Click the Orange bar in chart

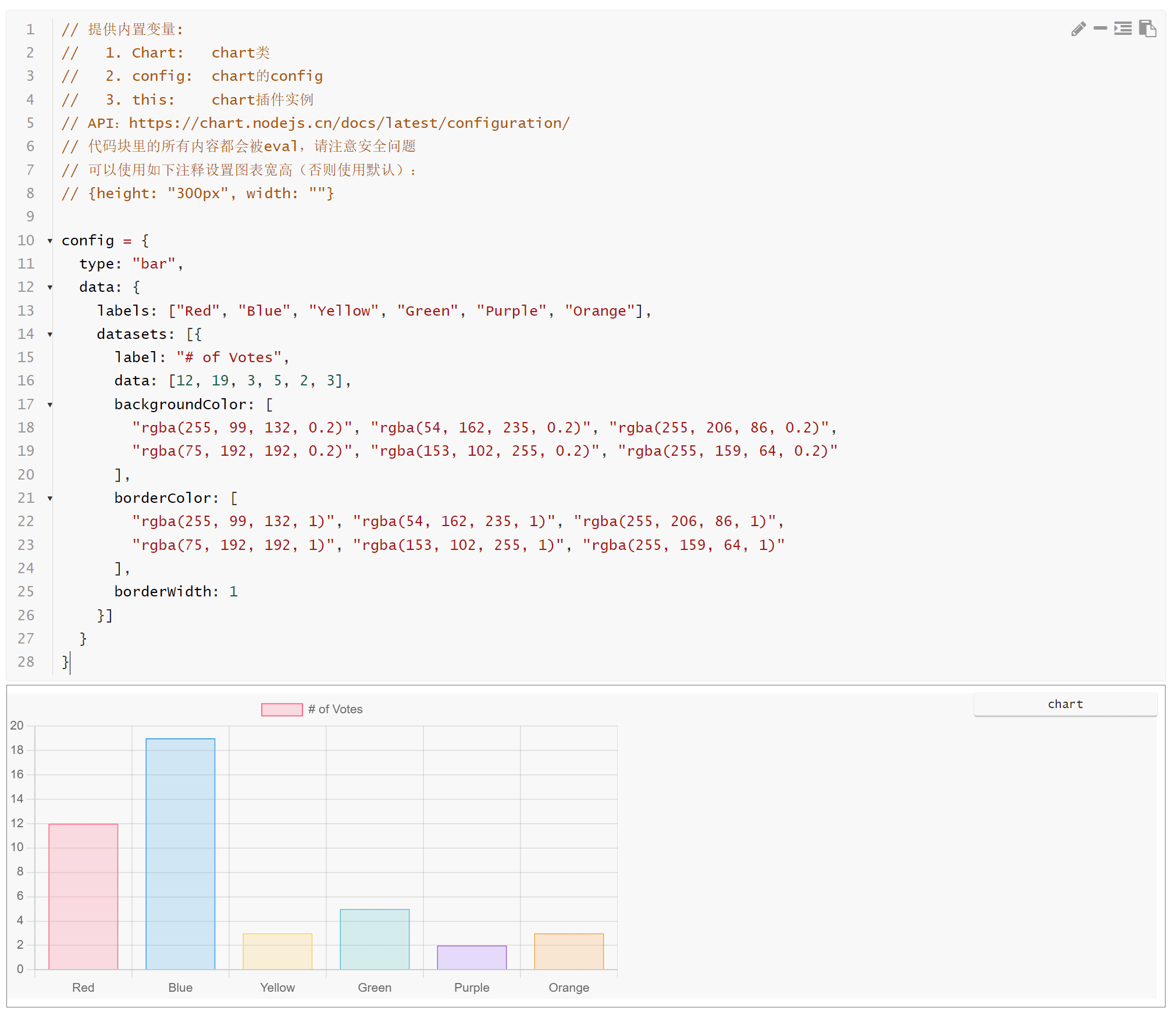click(x=569, y=951)
